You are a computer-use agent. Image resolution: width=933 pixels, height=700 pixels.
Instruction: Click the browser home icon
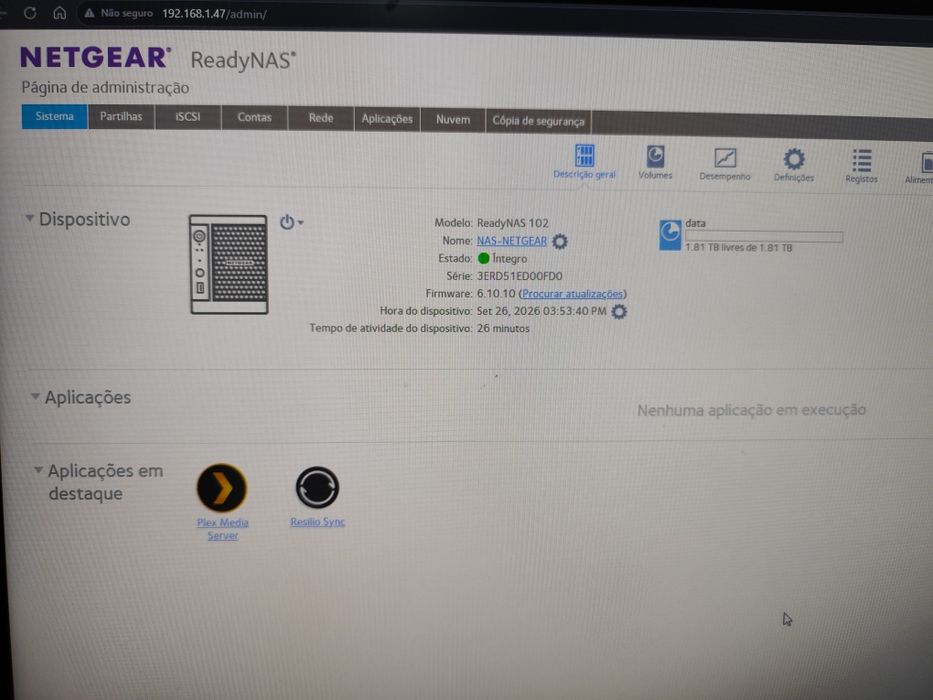[x=60, y=13]
